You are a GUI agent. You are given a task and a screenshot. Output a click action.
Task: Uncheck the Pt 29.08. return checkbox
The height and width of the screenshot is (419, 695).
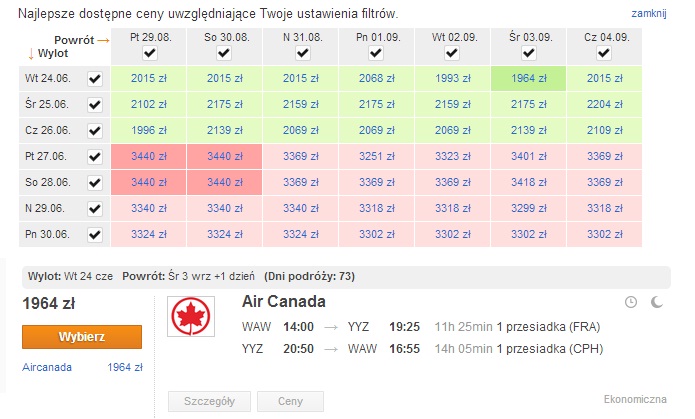pos(150,53)
